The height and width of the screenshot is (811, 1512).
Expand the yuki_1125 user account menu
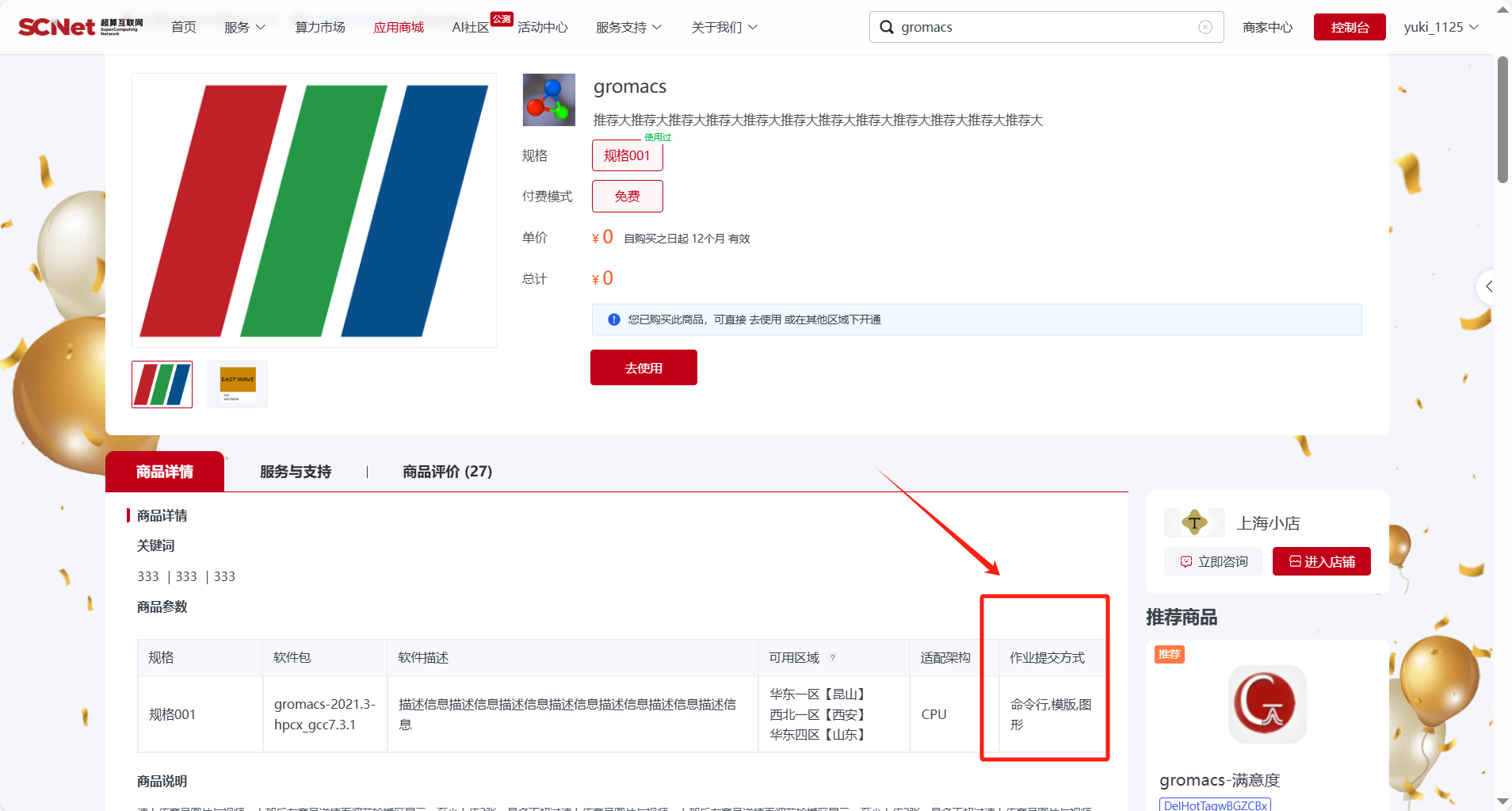point(1440,27)
